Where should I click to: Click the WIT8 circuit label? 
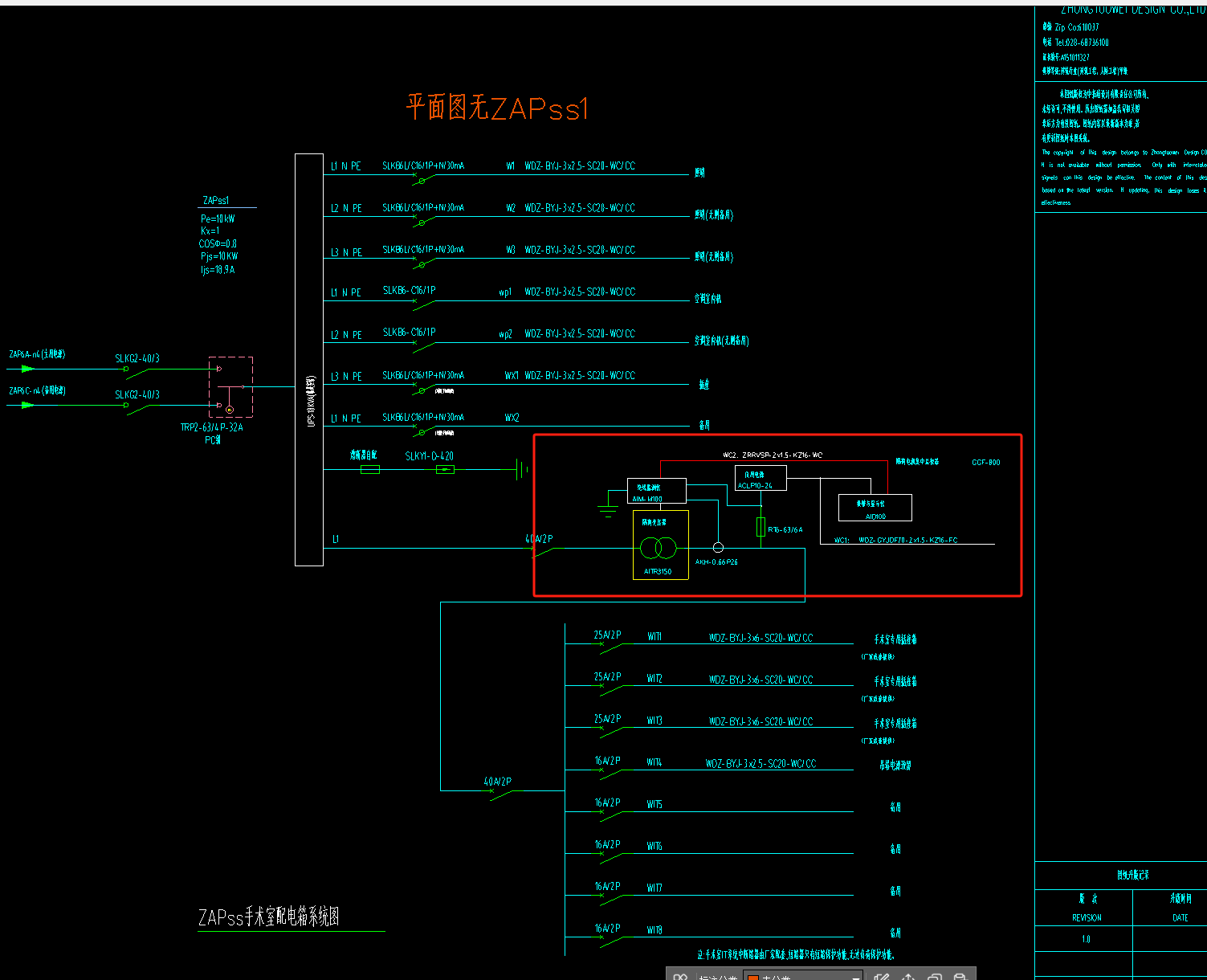point(654,930)
